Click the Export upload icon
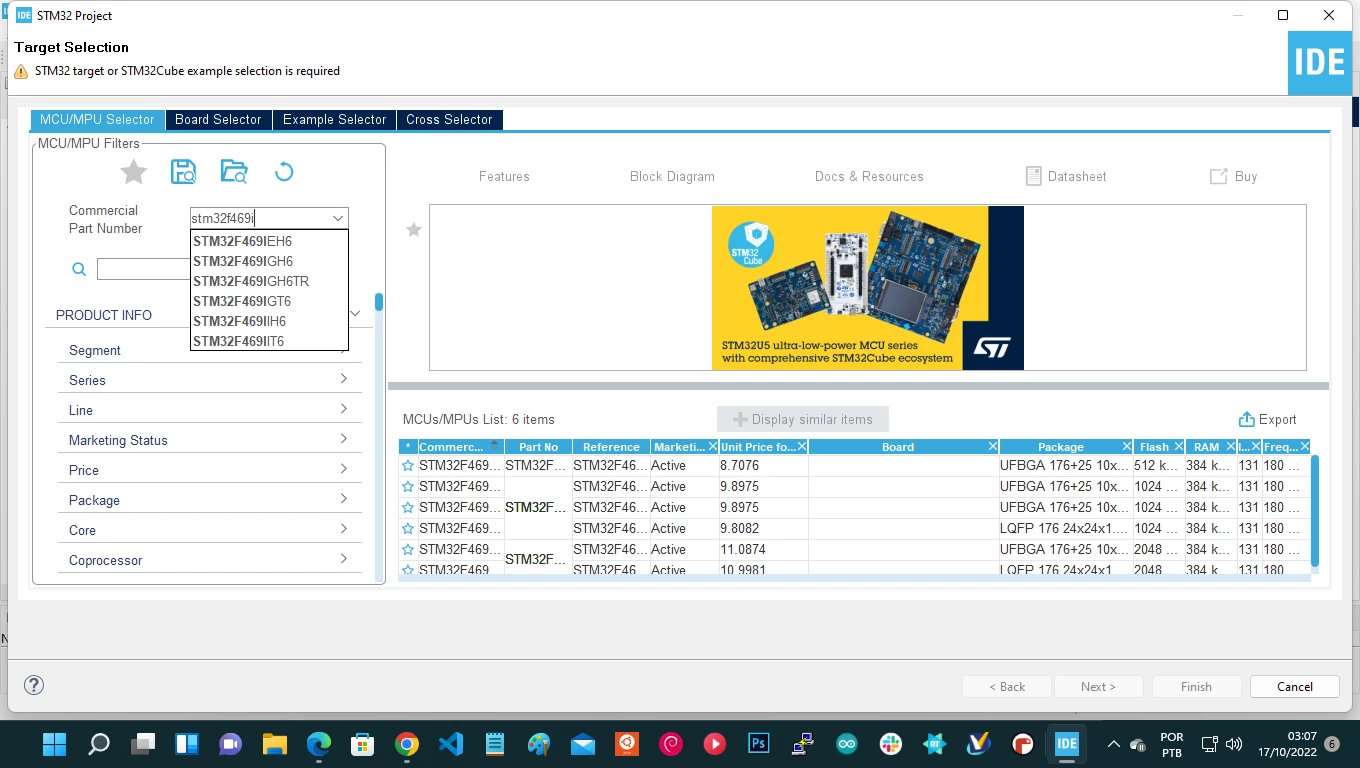1360x768 pixels. point(1246,420)
